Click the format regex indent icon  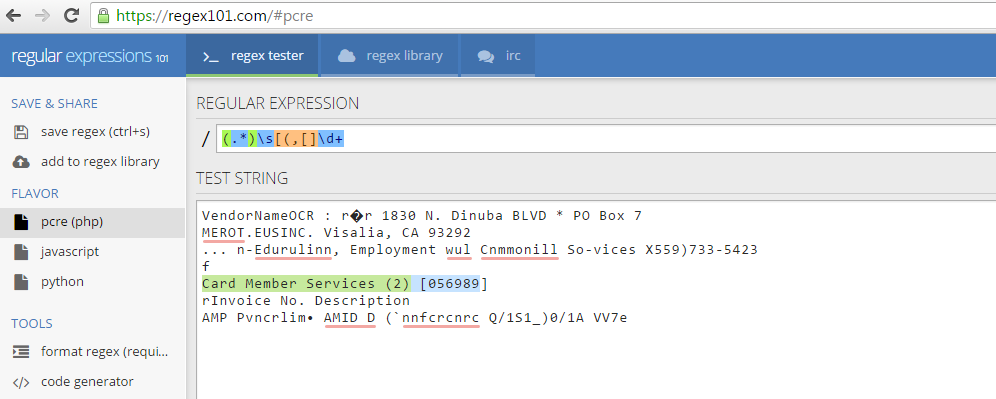point(21,351)
